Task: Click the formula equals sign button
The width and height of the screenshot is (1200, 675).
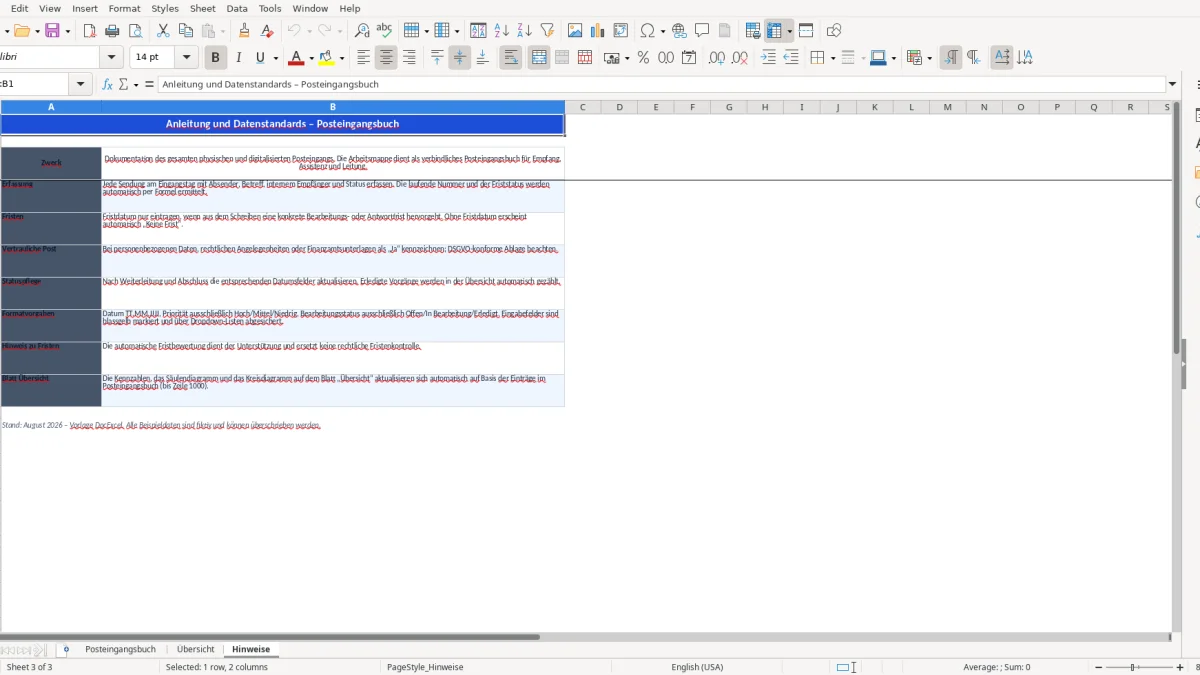Action: [x=149, y=84]
